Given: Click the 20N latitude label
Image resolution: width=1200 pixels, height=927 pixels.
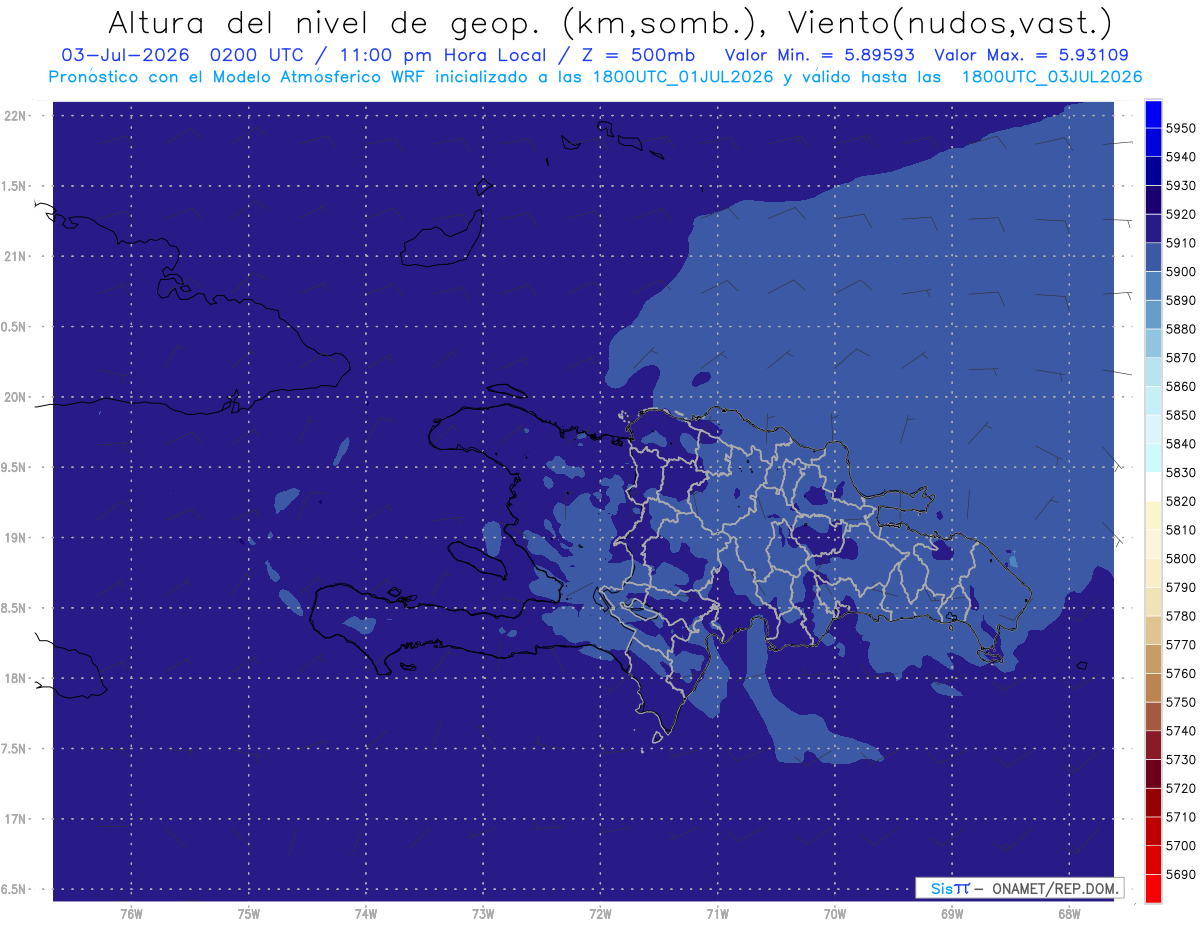Looking at the screenshot, I should point(15,397).
